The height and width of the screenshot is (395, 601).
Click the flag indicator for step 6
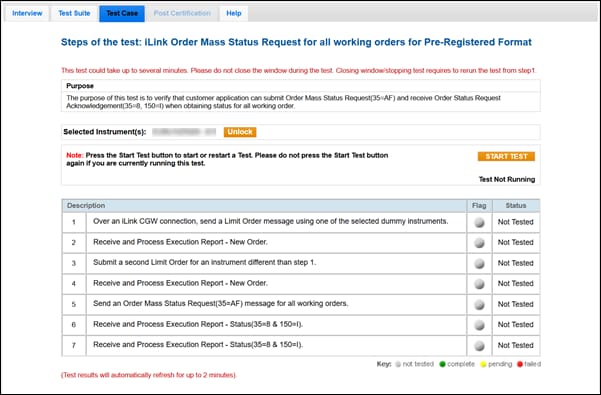pyautogui.click(x=479, y=325)
